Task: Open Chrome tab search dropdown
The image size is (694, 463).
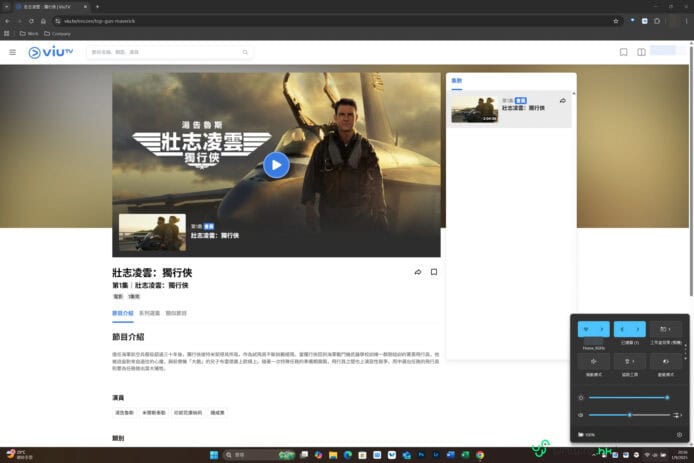Action: click(x=6, y=7)
